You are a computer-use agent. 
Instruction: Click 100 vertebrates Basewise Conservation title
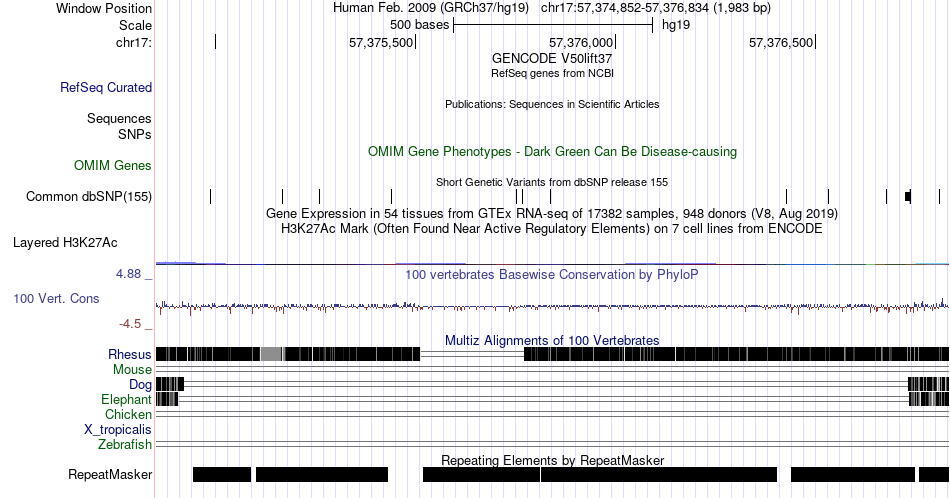coord(552,274)
